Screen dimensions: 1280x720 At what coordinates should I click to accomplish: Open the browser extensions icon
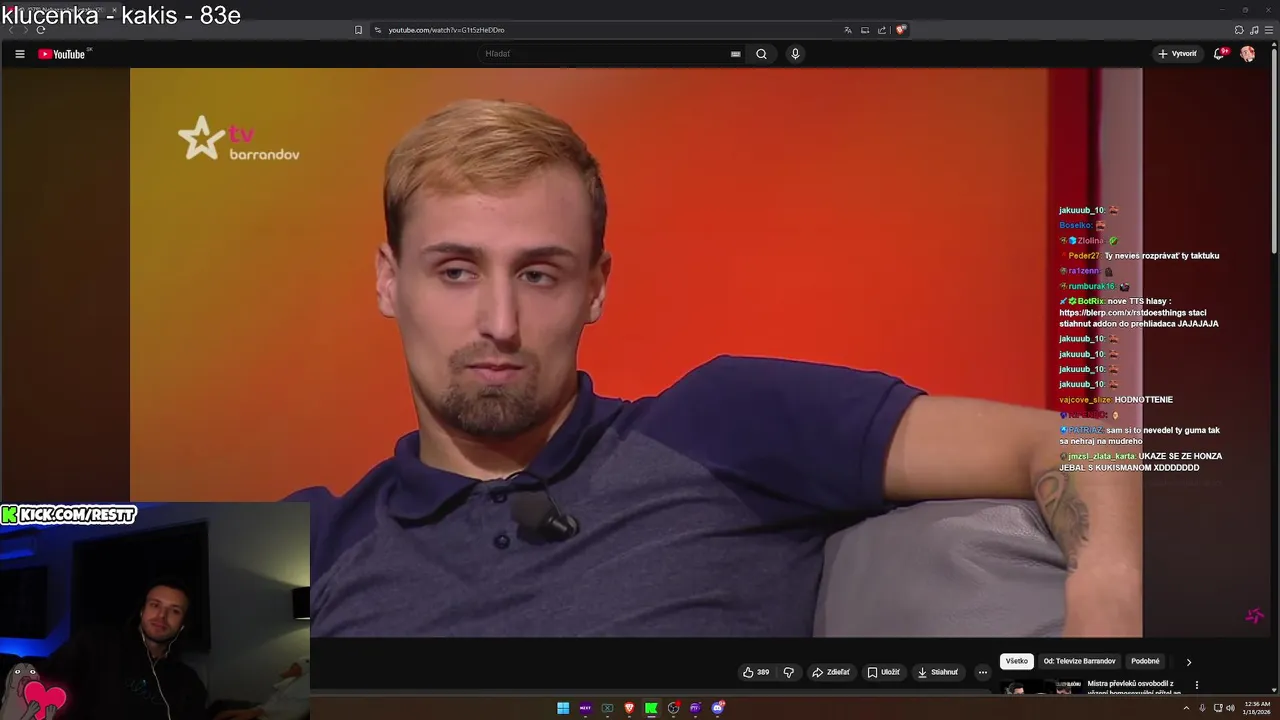point(1239,30)
